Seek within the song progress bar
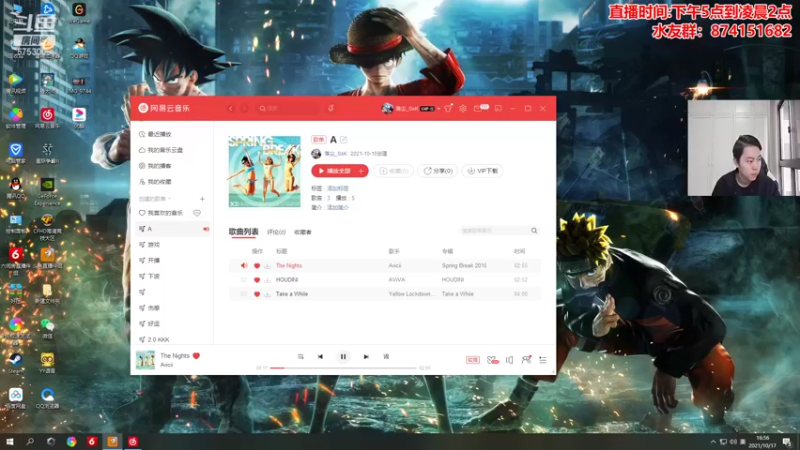This screenshot has width=800, height=450. point(343,368)
